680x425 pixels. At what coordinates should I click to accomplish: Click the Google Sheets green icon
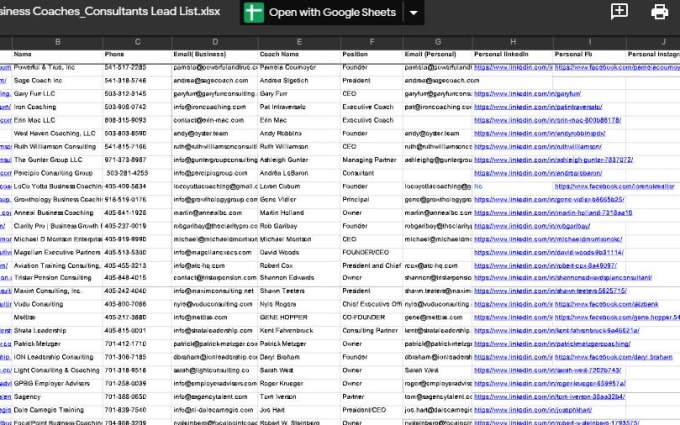[x=254, y=12]
